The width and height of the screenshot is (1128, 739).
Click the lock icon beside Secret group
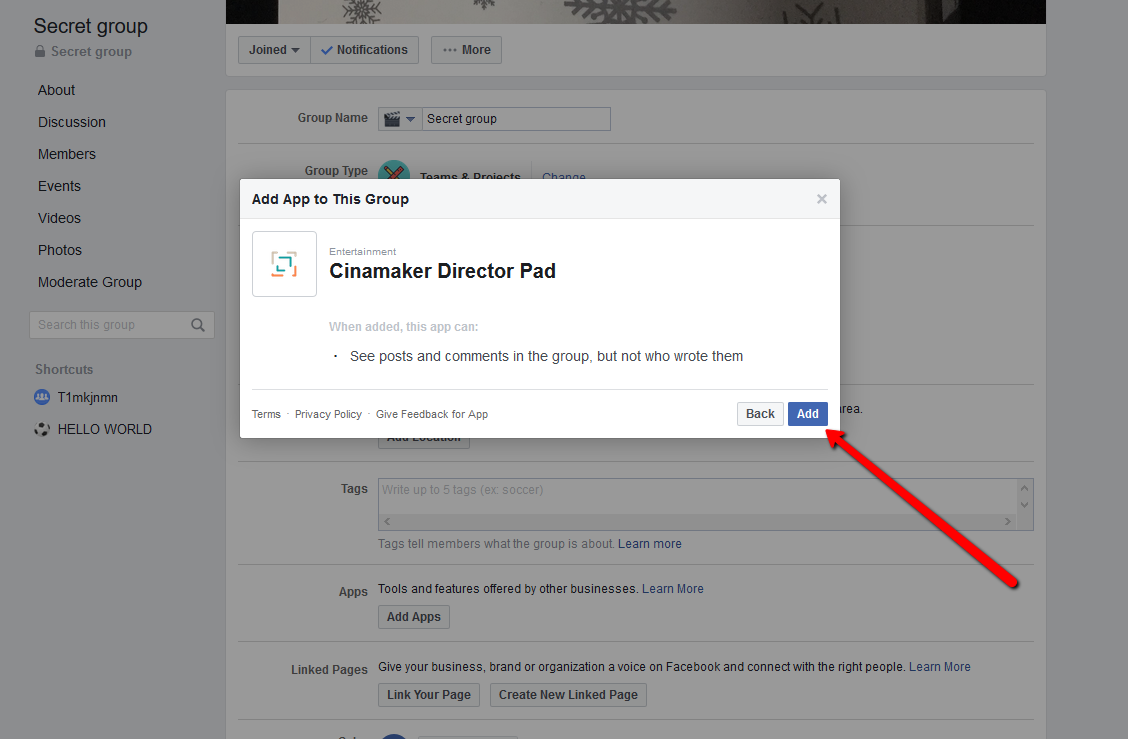(40, 52)
